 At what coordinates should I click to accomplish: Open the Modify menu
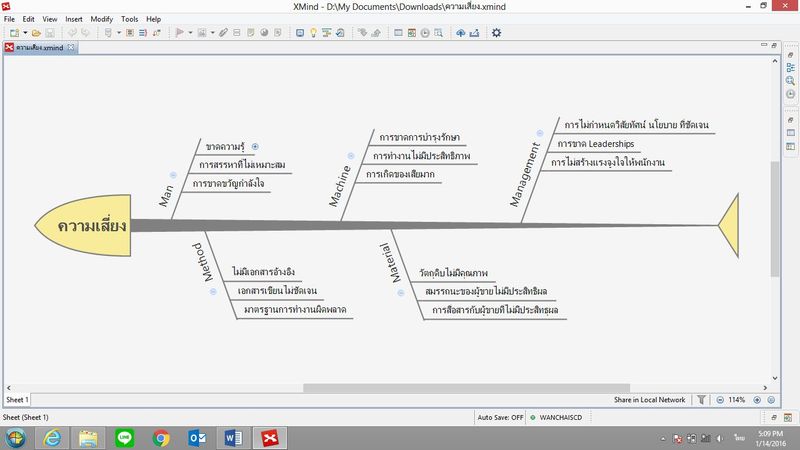point(102,19)
